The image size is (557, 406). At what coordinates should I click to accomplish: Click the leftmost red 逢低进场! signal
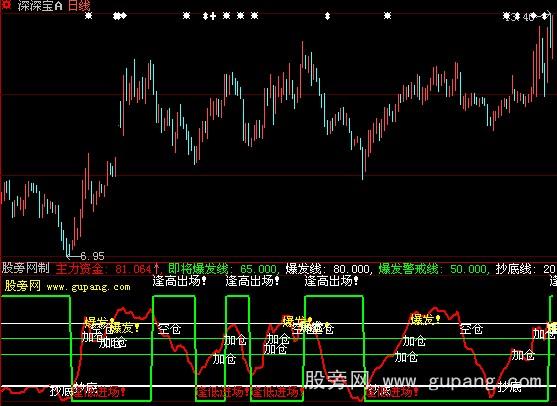99,392
